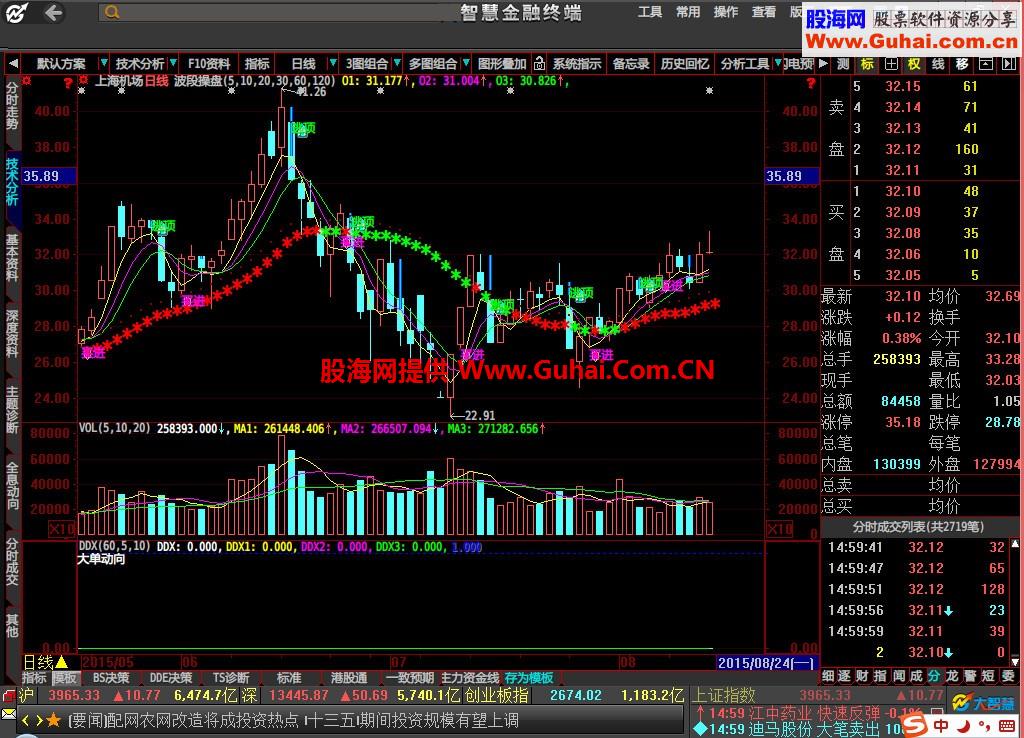Viewport: 1024px width, 738px height.
Task: Open the 查看 menu
Action: pos(763,12)
